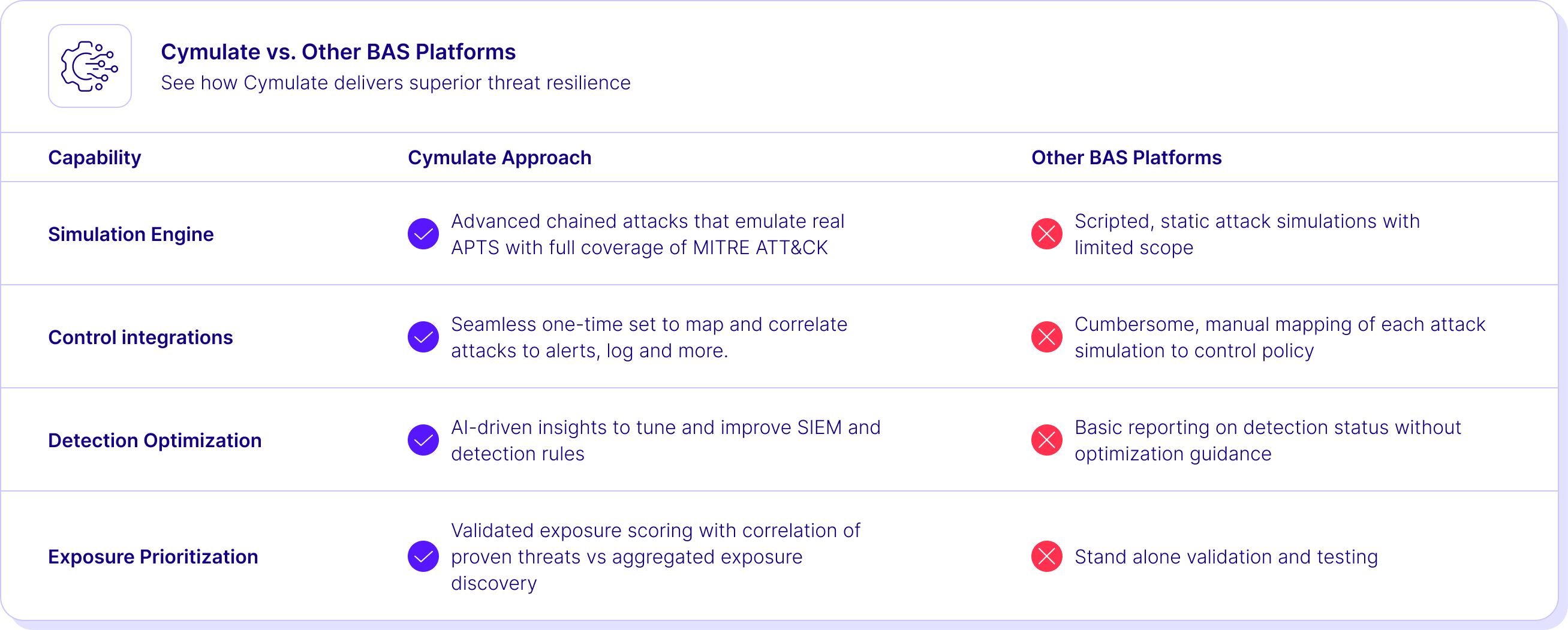Click red X next to Scripted static attack
The height and width of the screenshot is (630, 1568).
click(1047, 234)
